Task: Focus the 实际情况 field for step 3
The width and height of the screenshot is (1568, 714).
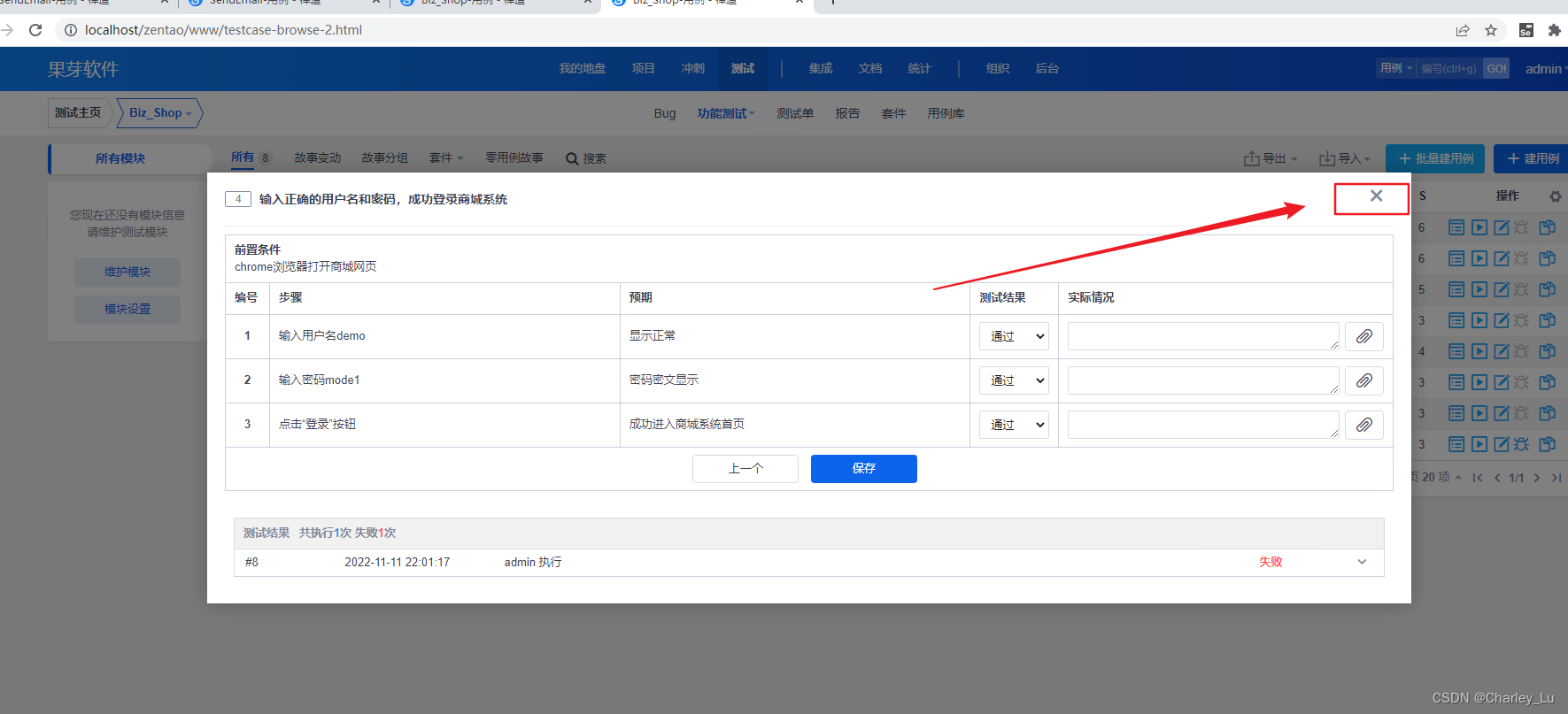Action: [x=1203, y=425]
